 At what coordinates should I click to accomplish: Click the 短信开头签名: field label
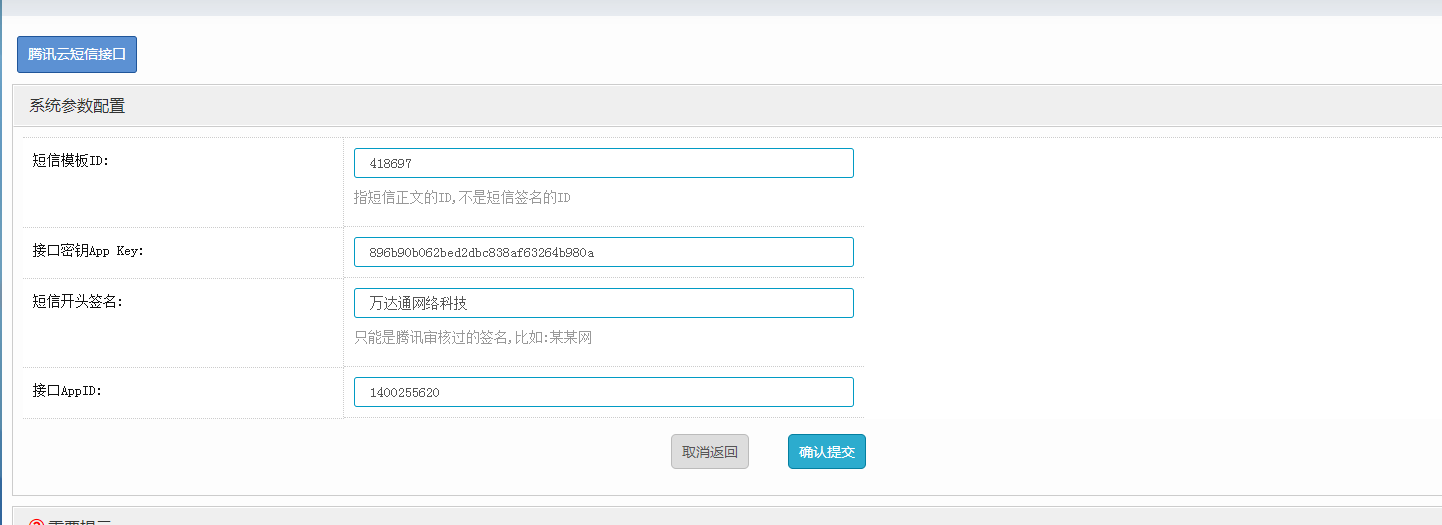click(77, 301)
